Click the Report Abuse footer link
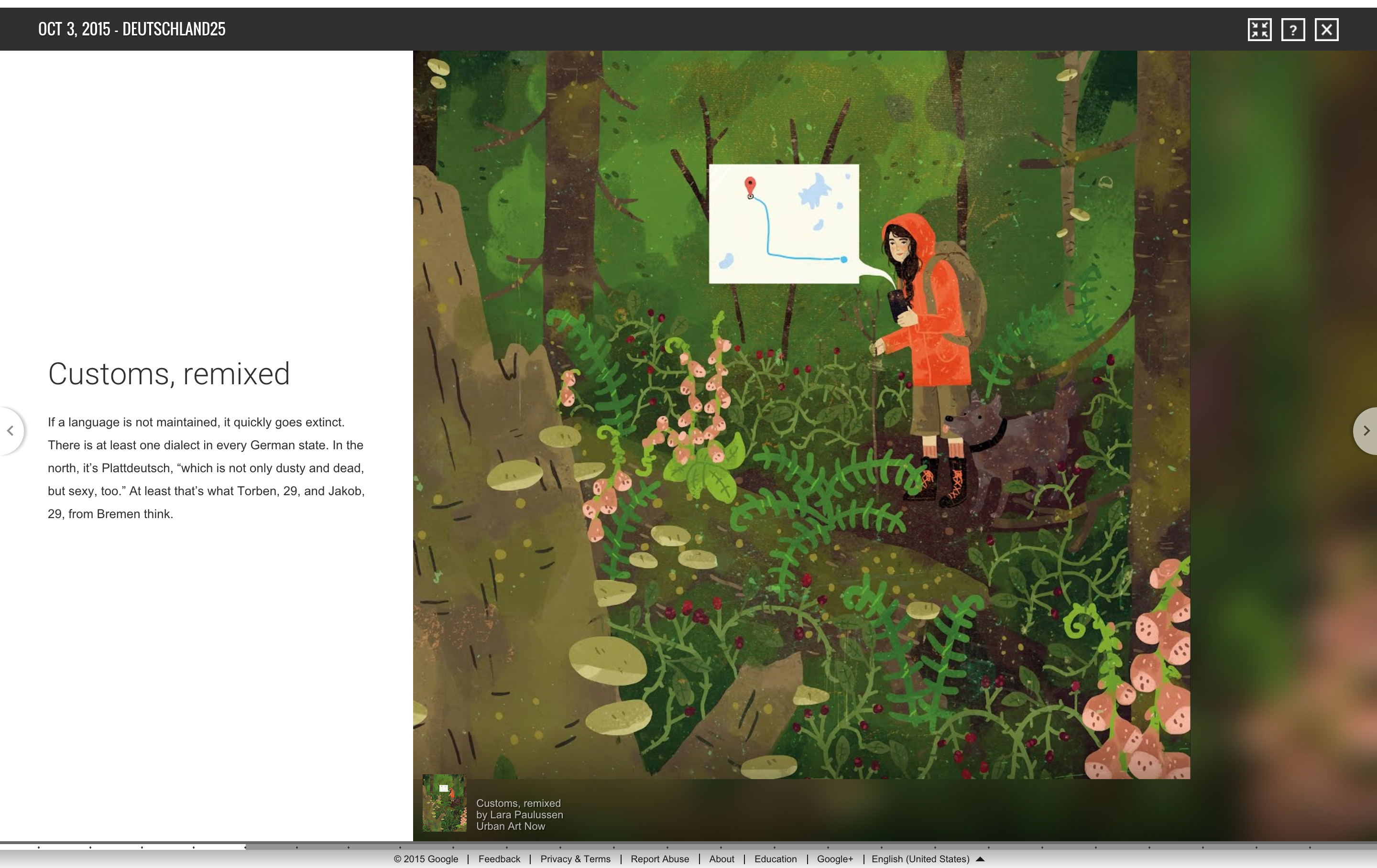 [x=660, y=859]
